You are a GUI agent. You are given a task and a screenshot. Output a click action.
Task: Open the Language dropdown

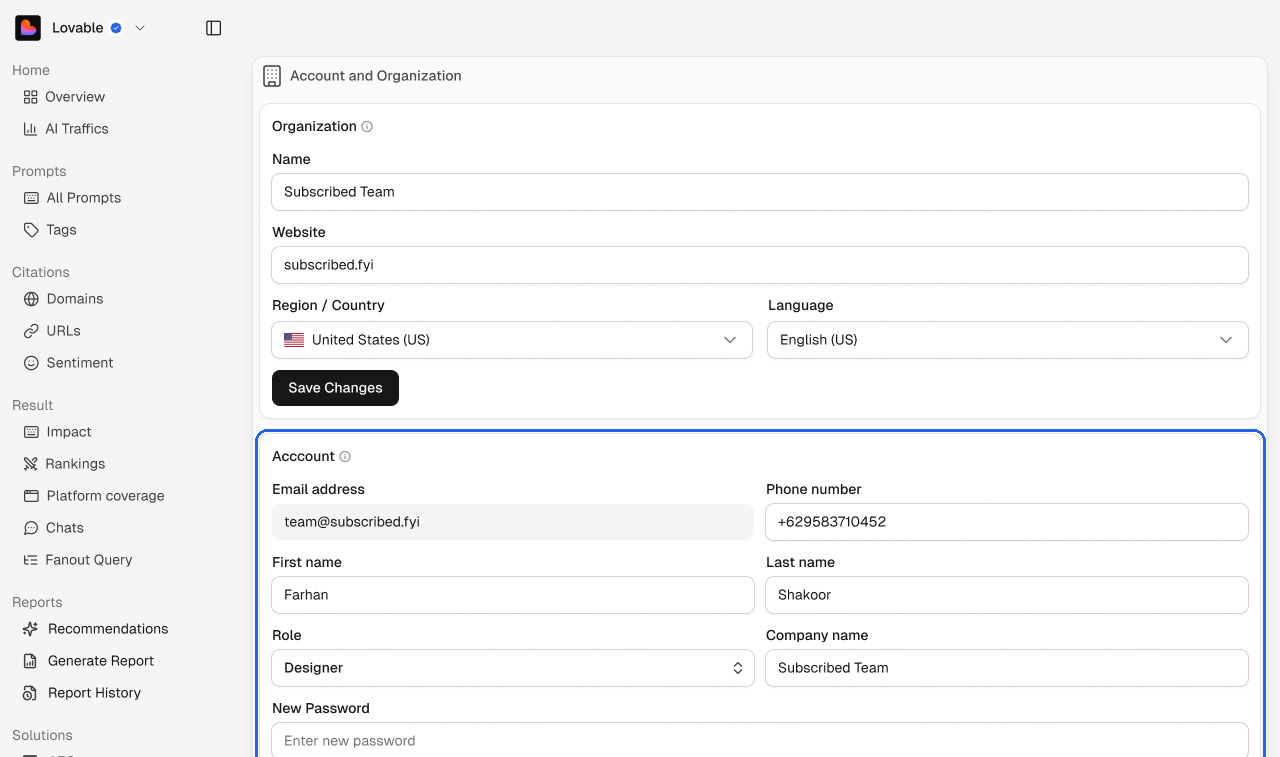1008,340
